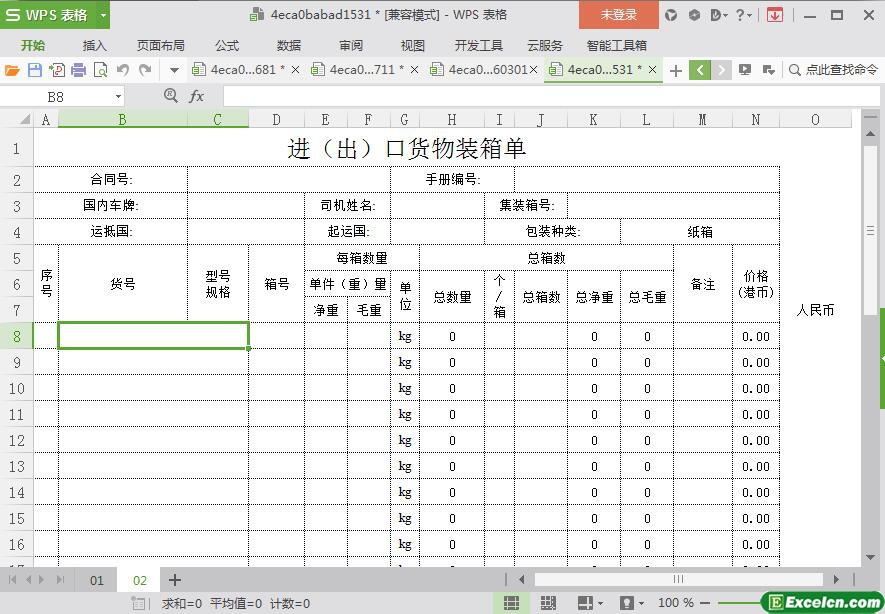Click the WPS 表格 logo button
885x614 pixels.
pyautogui.click(x=48, y=15)
